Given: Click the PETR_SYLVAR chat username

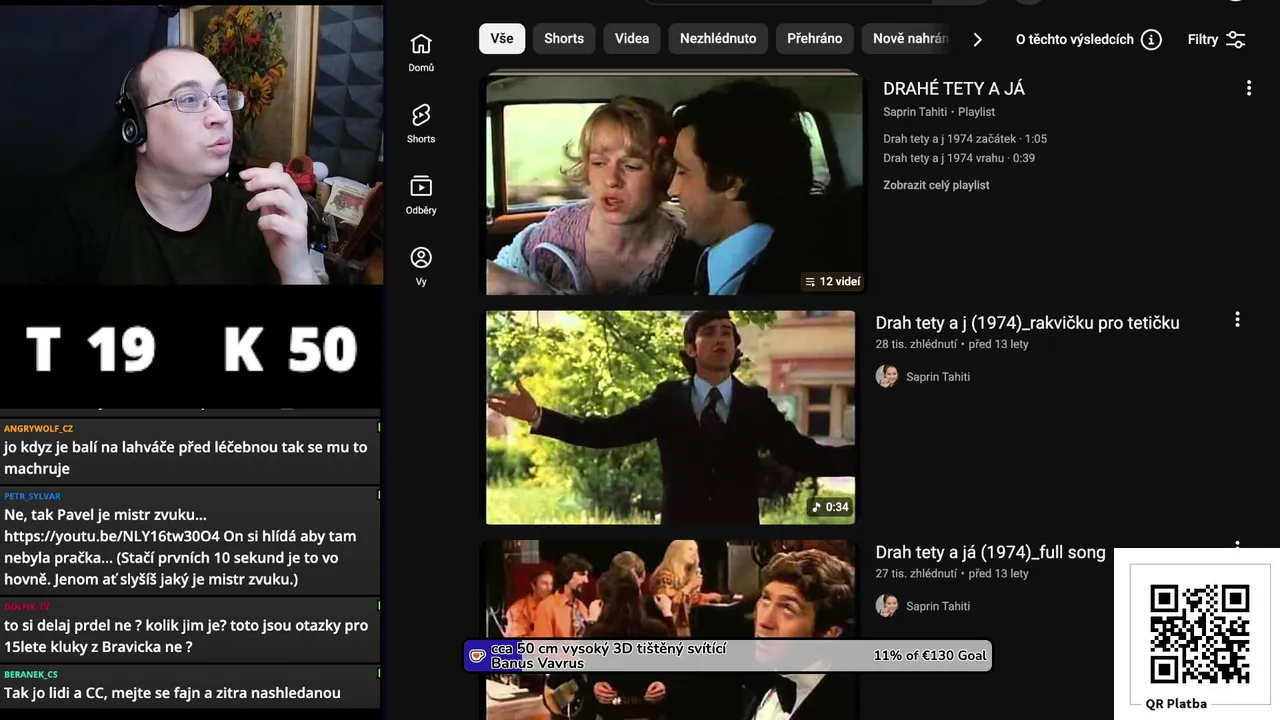Looking at the screenshot, I should click(32, 496).
